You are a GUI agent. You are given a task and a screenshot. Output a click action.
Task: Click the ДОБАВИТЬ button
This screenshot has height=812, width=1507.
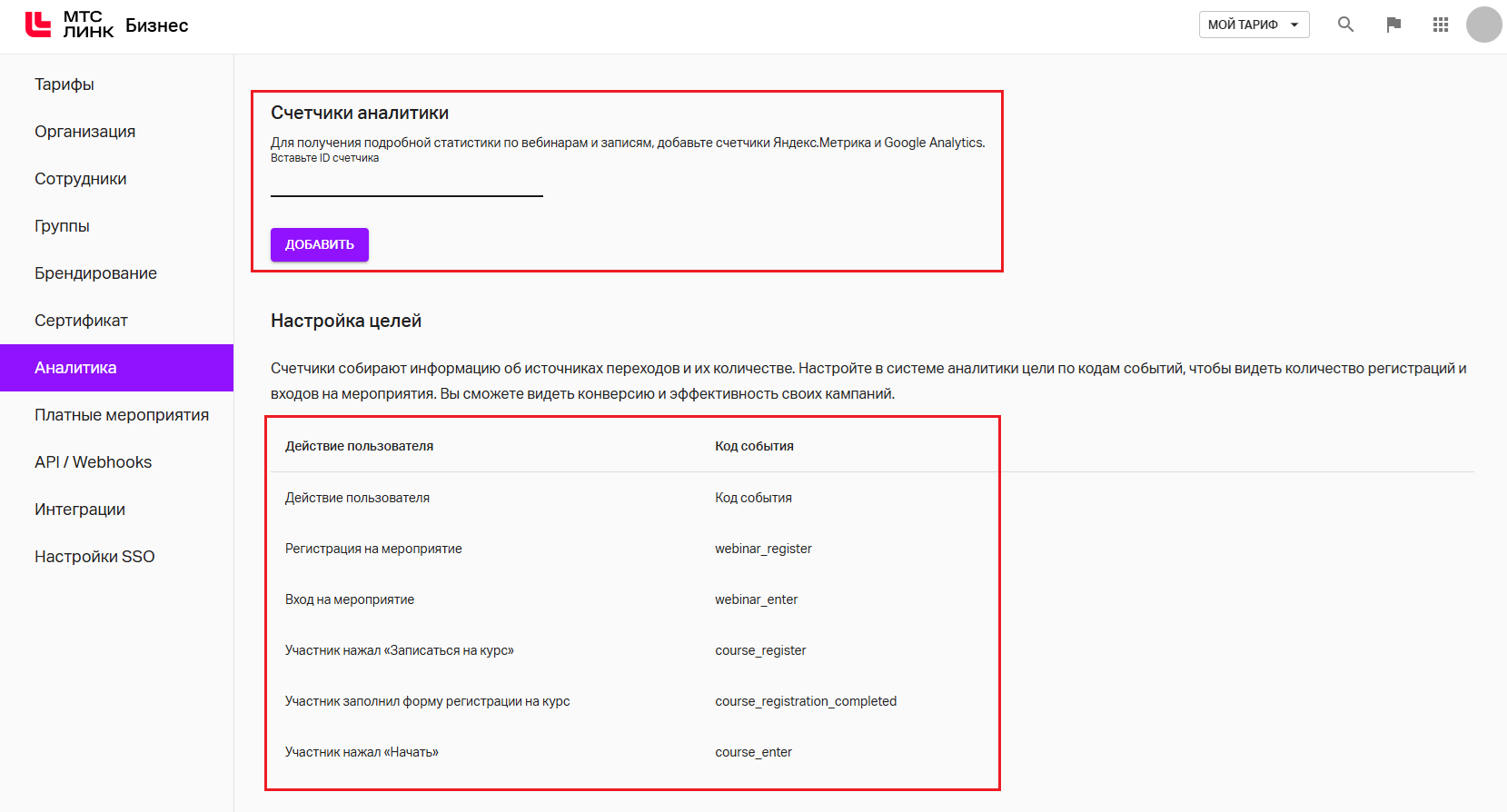tap(320, 244)
